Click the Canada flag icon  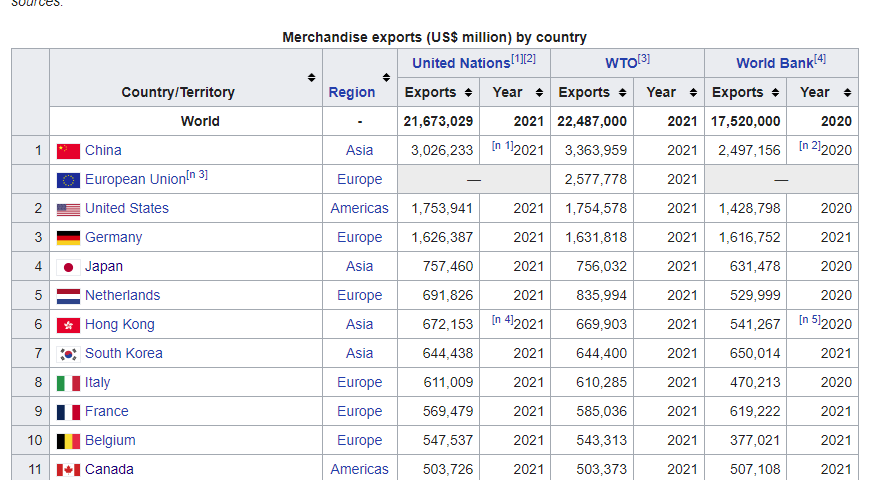(x=68, y=470)
